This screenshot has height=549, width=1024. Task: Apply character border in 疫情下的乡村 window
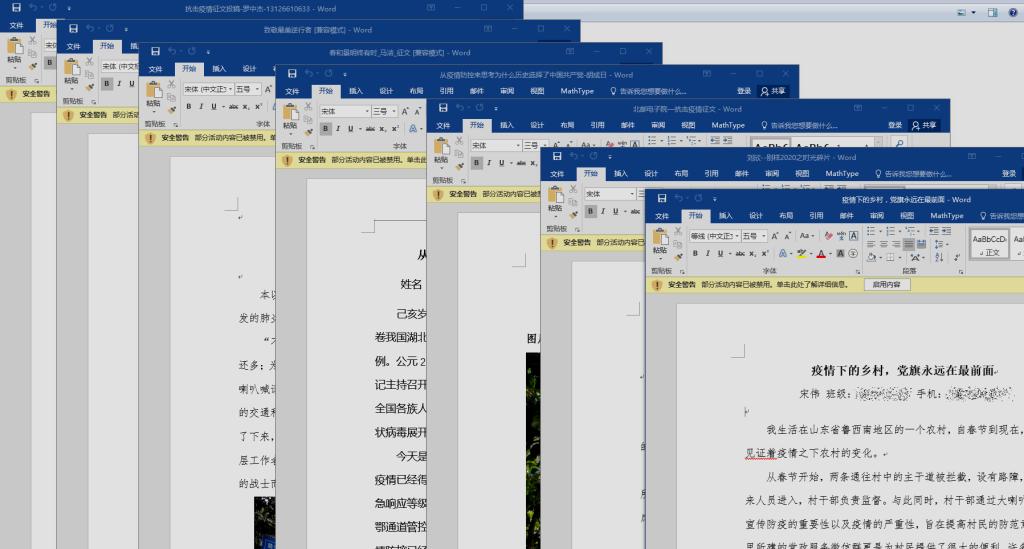point(854,236)
